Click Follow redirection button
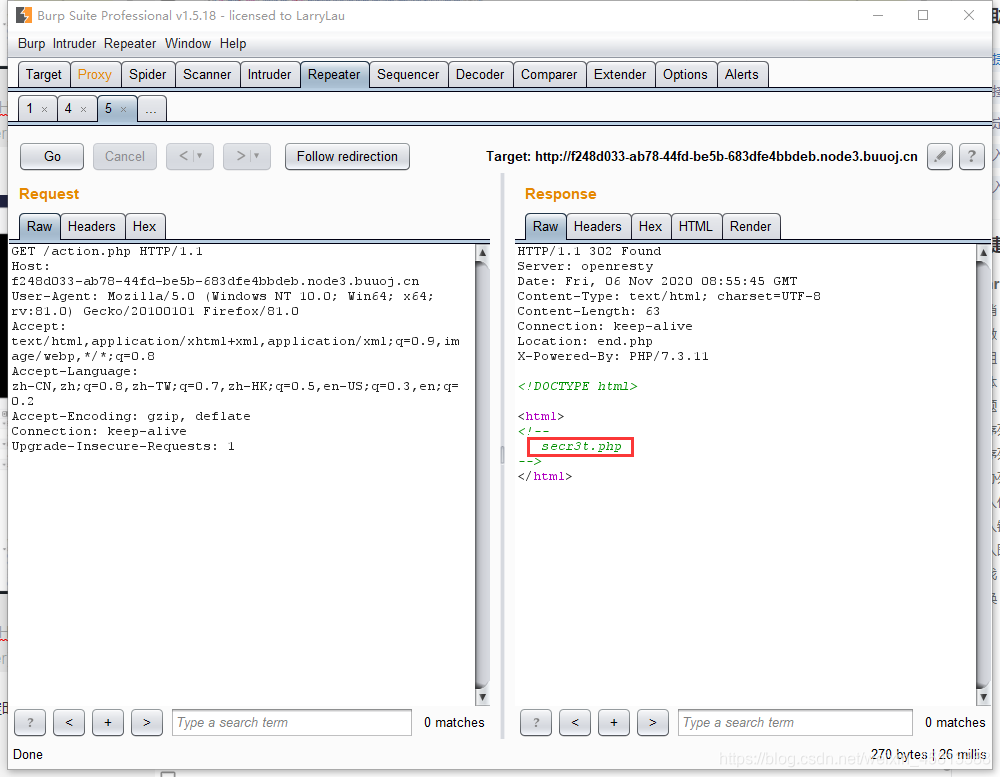Screen dimensions: 1000x777 [347, 156]
